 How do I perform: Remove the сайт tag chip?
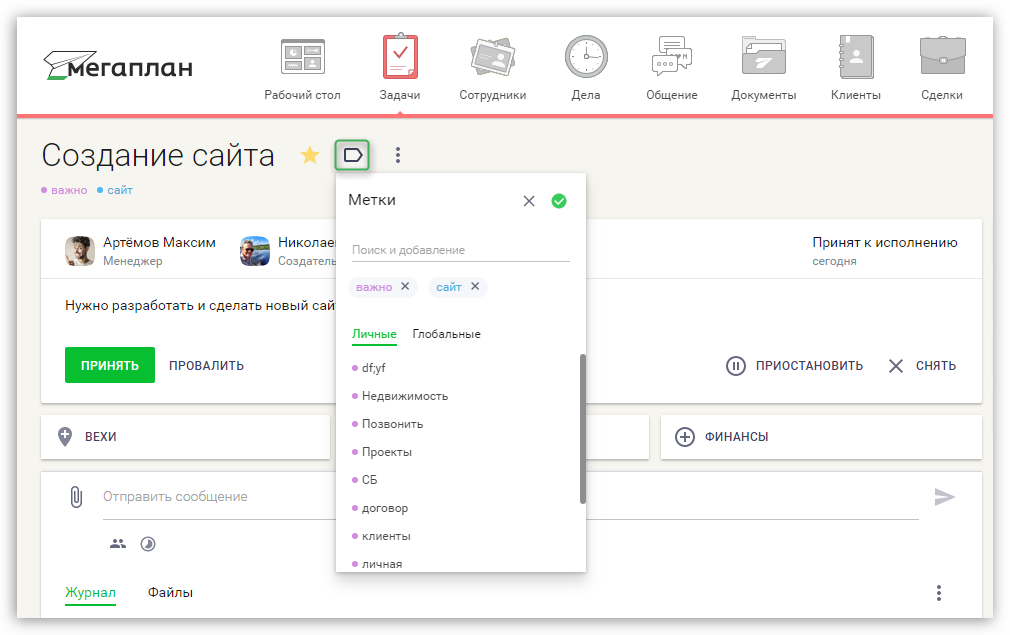click(x=475, y=286)
